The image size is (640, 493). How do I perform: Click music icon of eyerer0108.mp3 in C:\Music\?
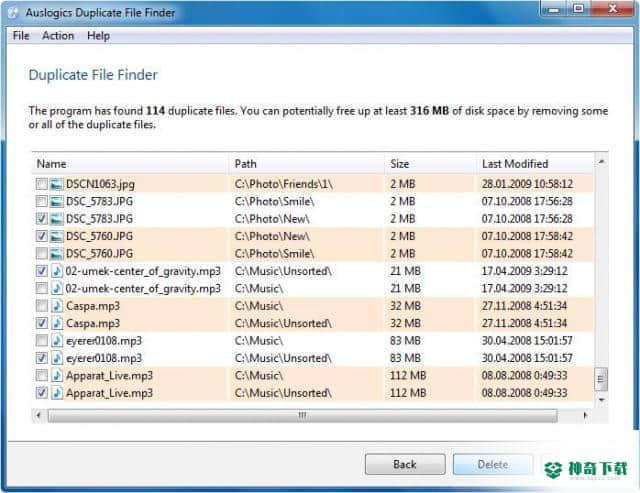[x=57, y=340]
